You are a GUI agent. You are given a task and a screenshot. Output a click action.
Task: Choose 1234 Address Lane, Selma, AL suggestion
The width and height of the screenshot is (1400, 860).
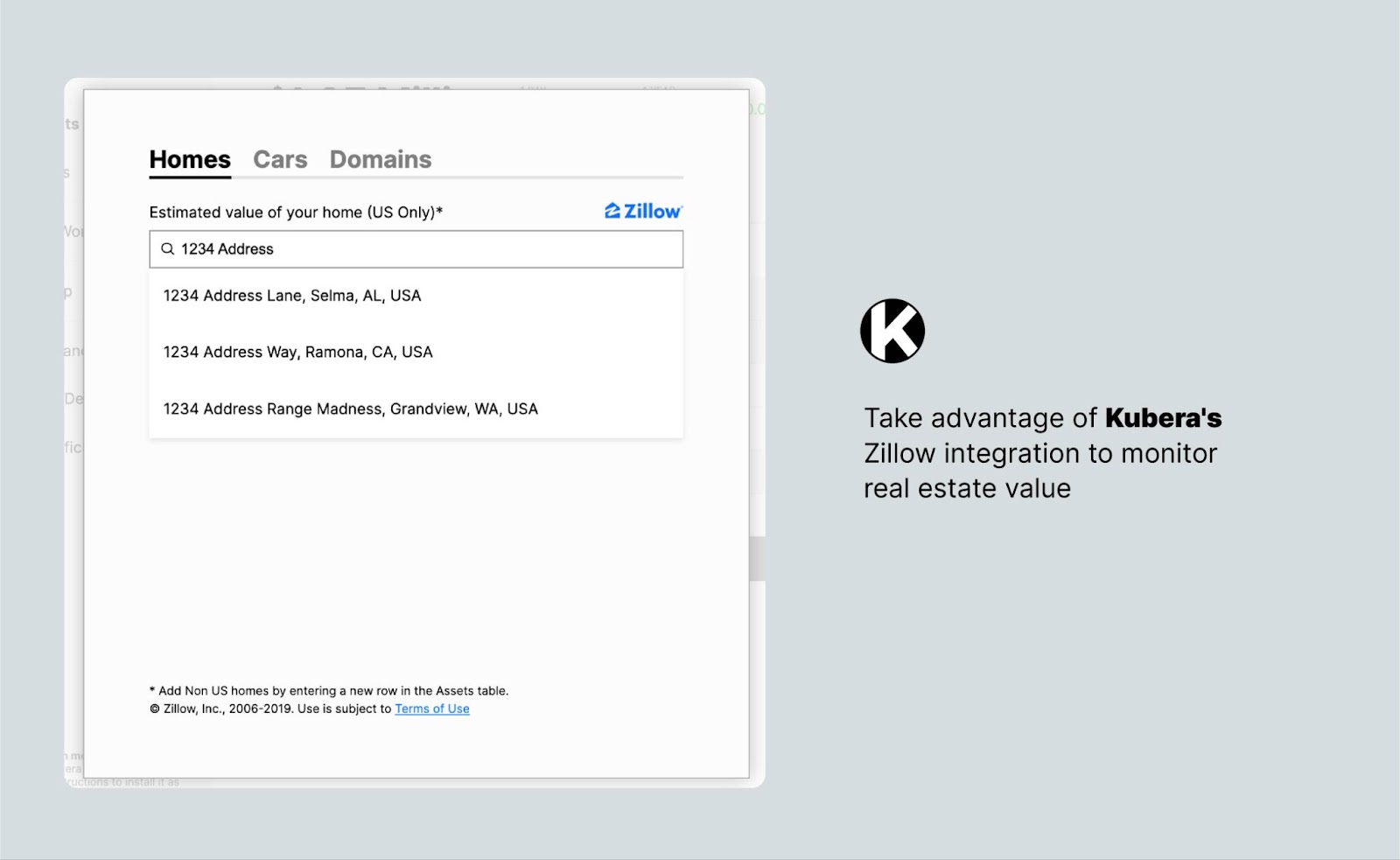click(x=416, y=296)
